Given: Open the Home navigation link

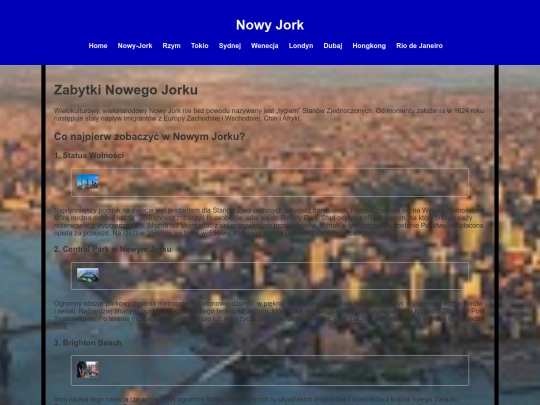Looking at the screenshot, I should [98, 46].
